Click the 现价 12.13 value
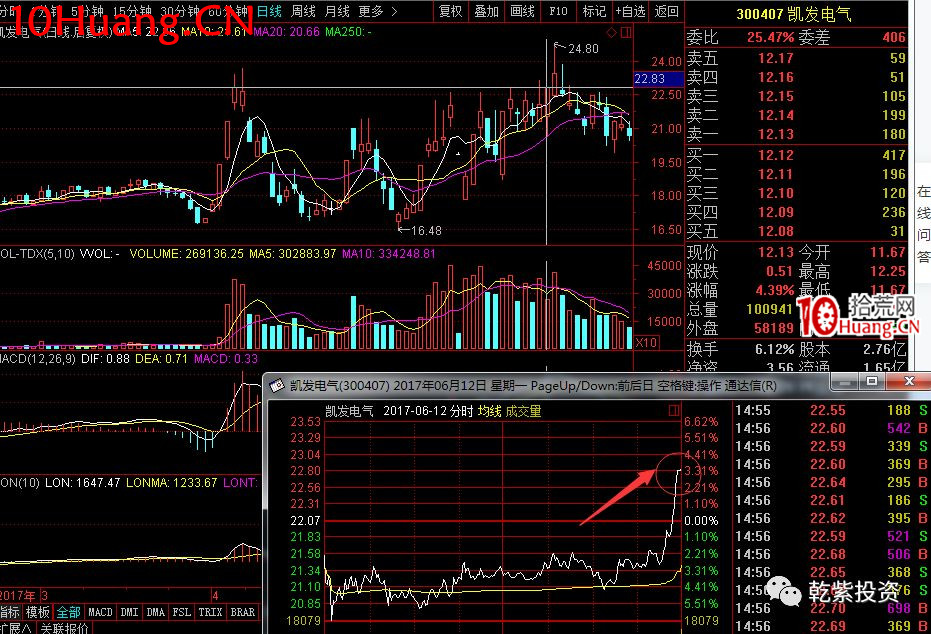Viewport: 931px width, 634px height. [775, 252]
